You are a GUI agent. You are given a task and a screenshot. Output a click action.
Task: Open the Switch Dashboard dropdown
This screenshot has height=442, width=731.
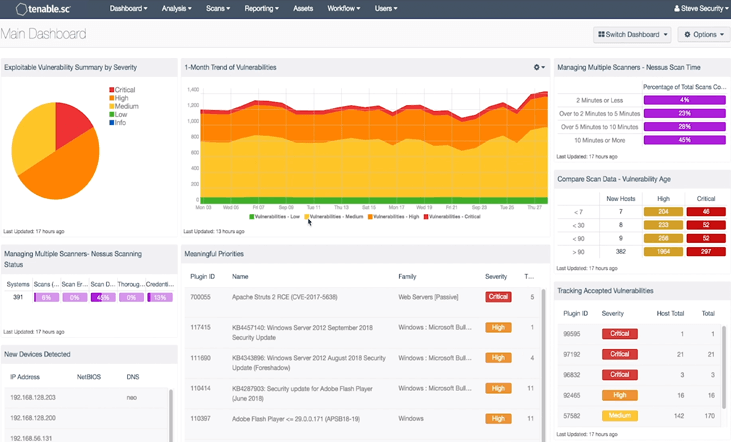coord(632,35)
